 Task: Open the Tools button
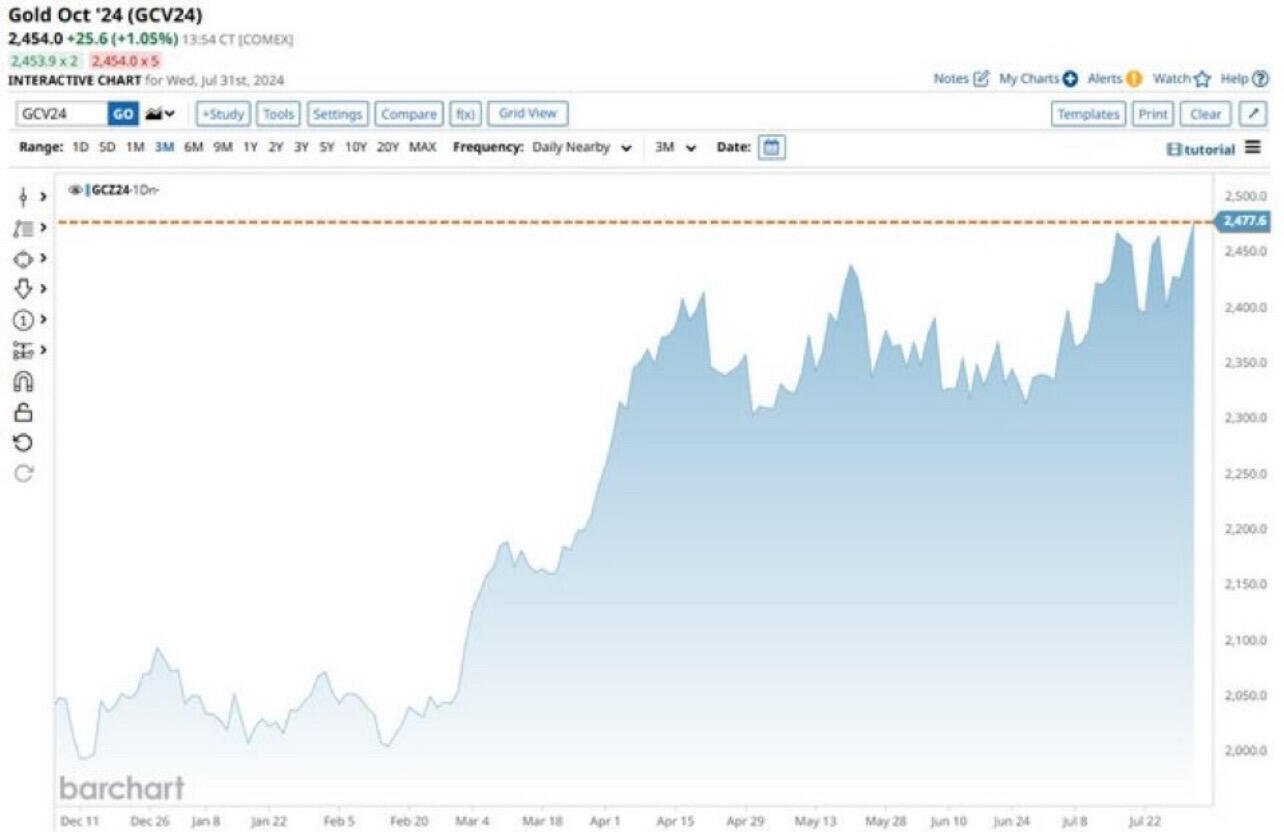[278, 114]
